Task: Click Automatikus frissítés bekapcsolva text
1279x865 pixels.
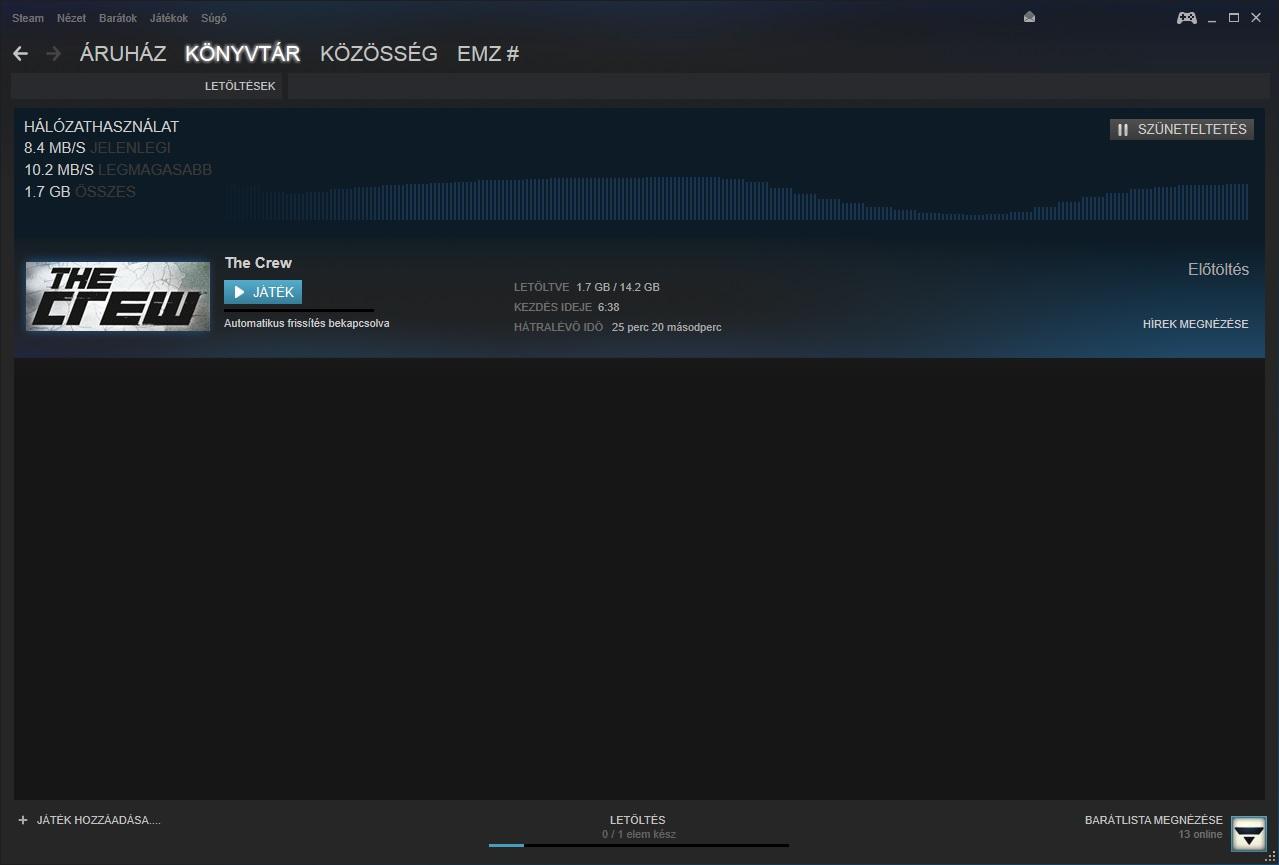Action: 307,323
